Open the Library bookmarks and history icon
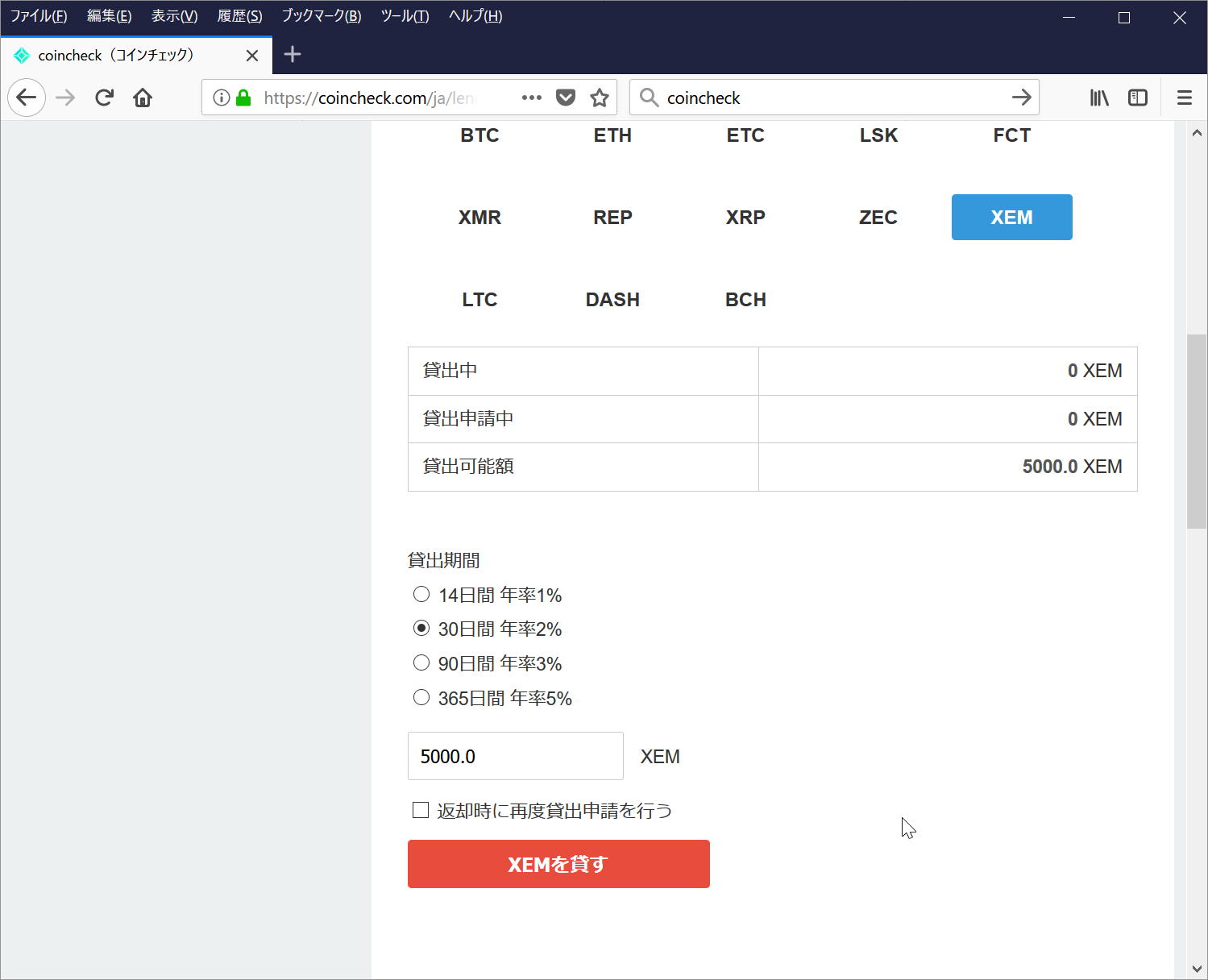Image resolution: width=1208 pixels, height=980 pixels. point(1099,98)
